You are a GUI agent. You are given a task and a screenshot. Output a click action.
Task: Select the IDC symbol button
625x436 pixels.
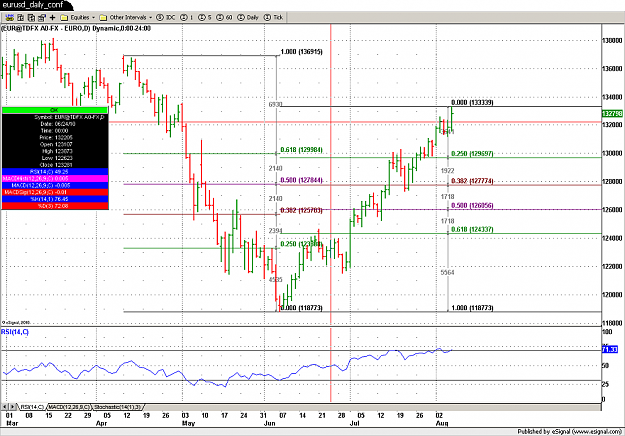(x=166, y=18)
